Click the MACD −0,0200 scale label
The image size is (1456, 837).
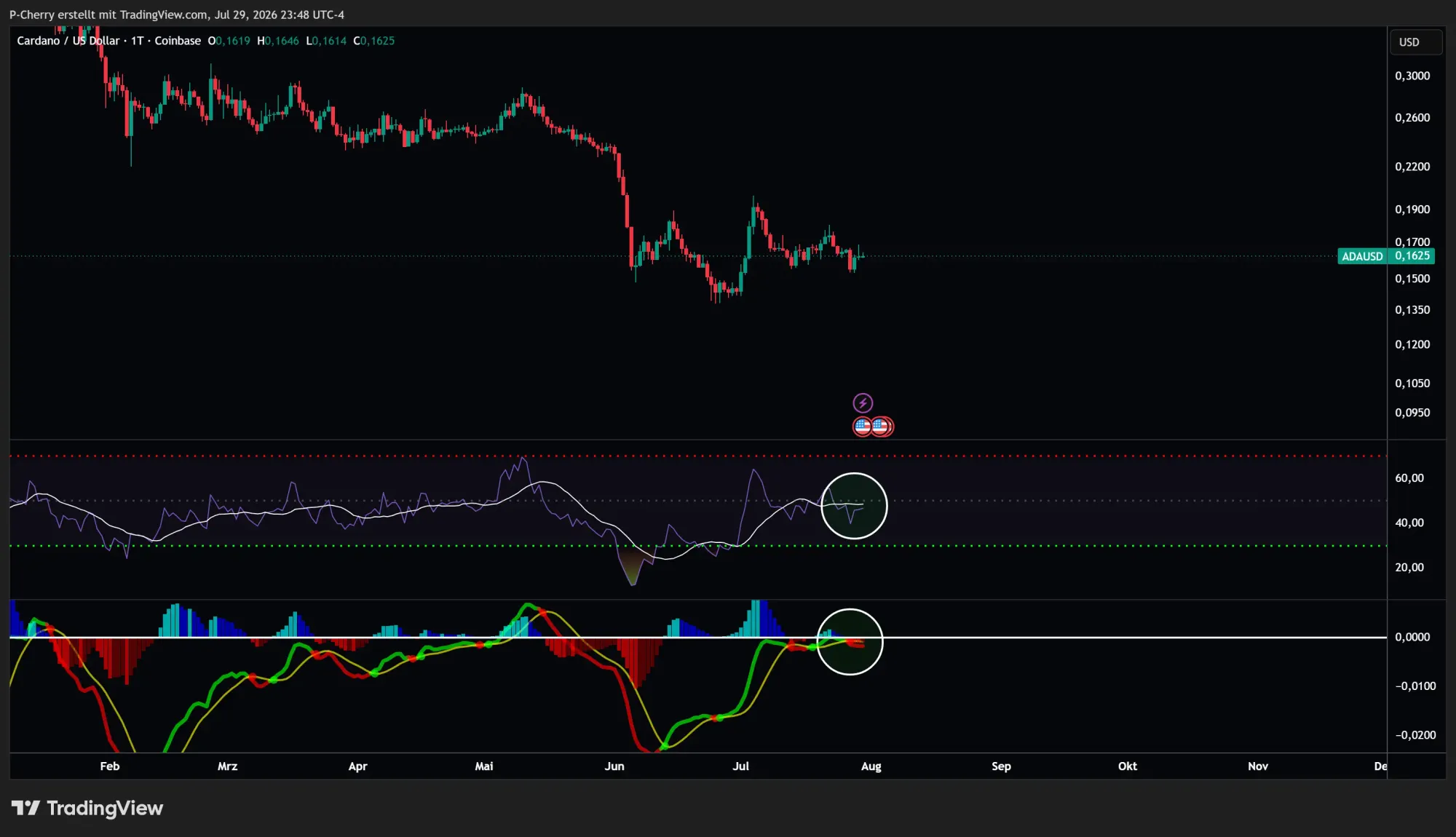point(1415,735)
